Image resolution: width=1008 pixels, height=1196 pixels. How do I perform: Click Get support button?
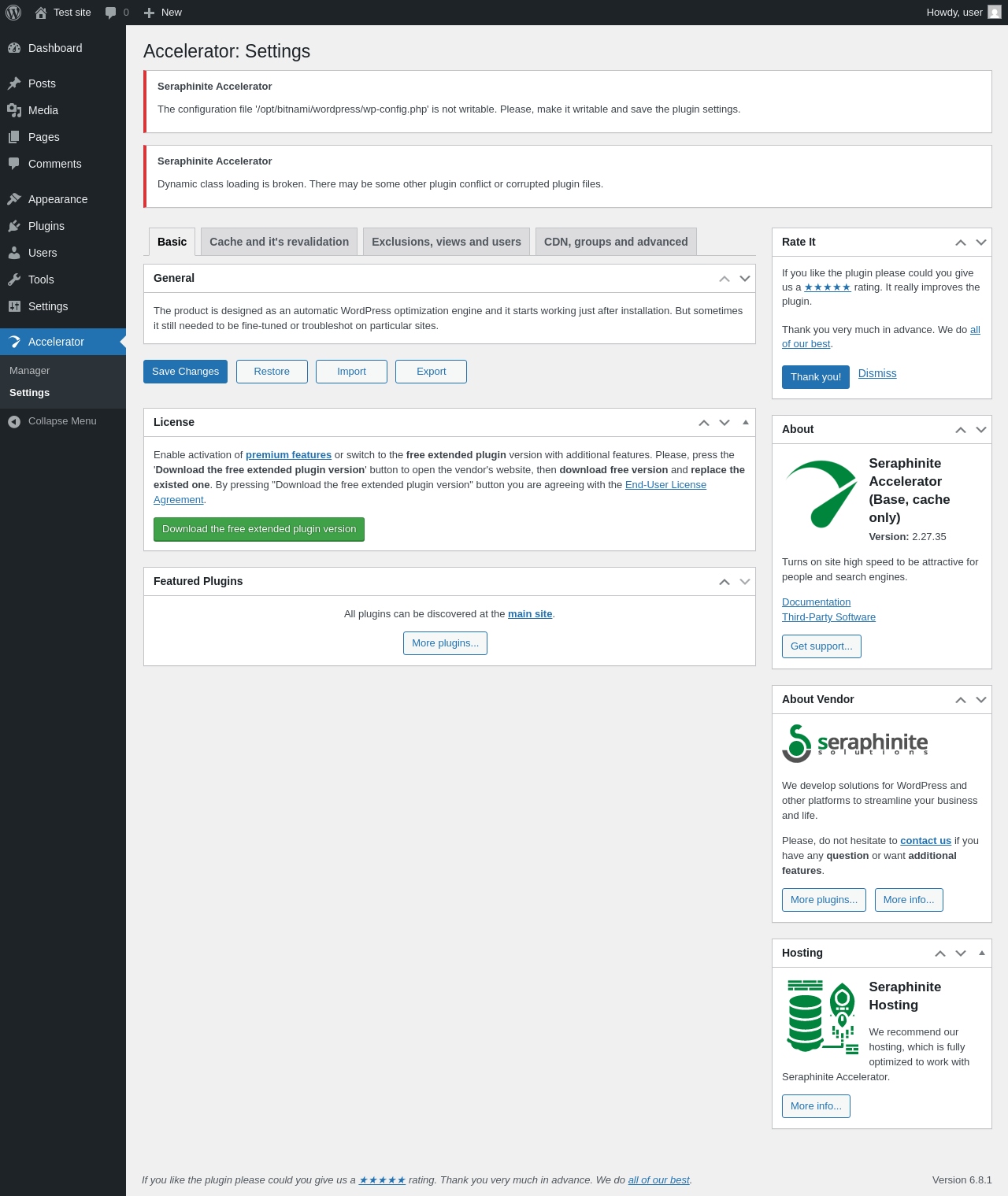click(821, 646)
